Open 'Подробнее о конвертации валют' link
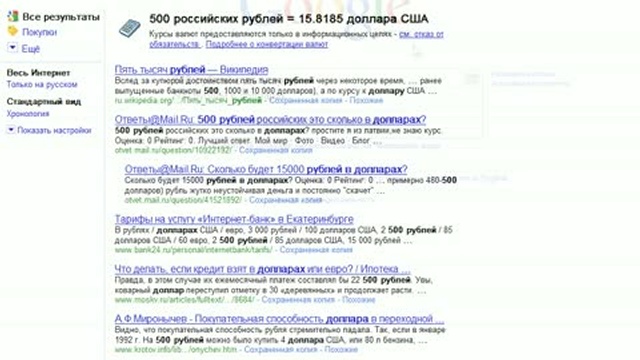Screen dimensions: 640x360 (x=267, y=44)
